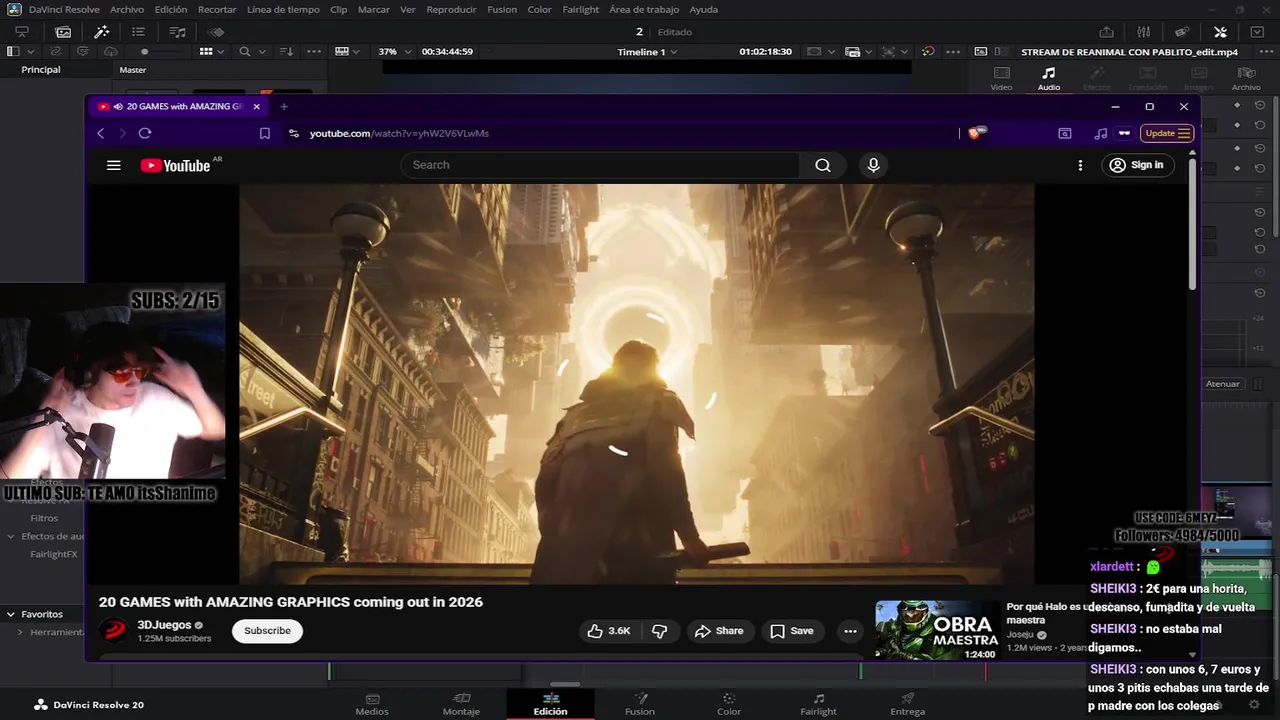Switch to the Video inspector tab
This screenshot has width=1280, height=720.
(1001, 79)
